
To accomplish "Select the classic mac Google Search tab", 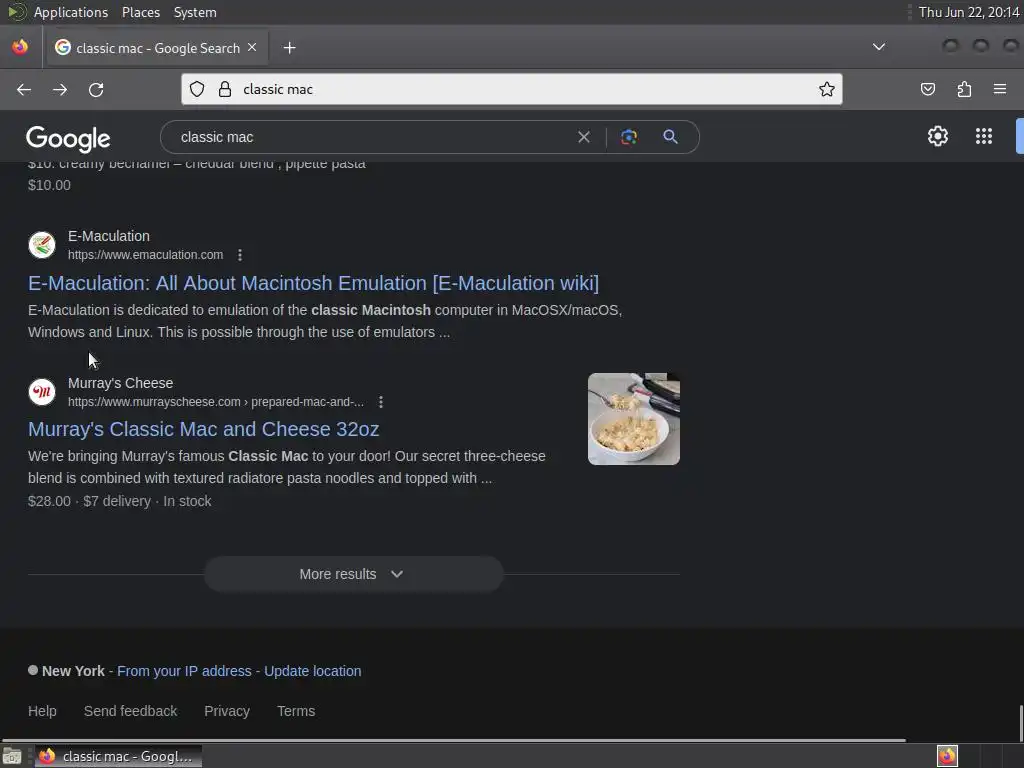I will point(157,48).
